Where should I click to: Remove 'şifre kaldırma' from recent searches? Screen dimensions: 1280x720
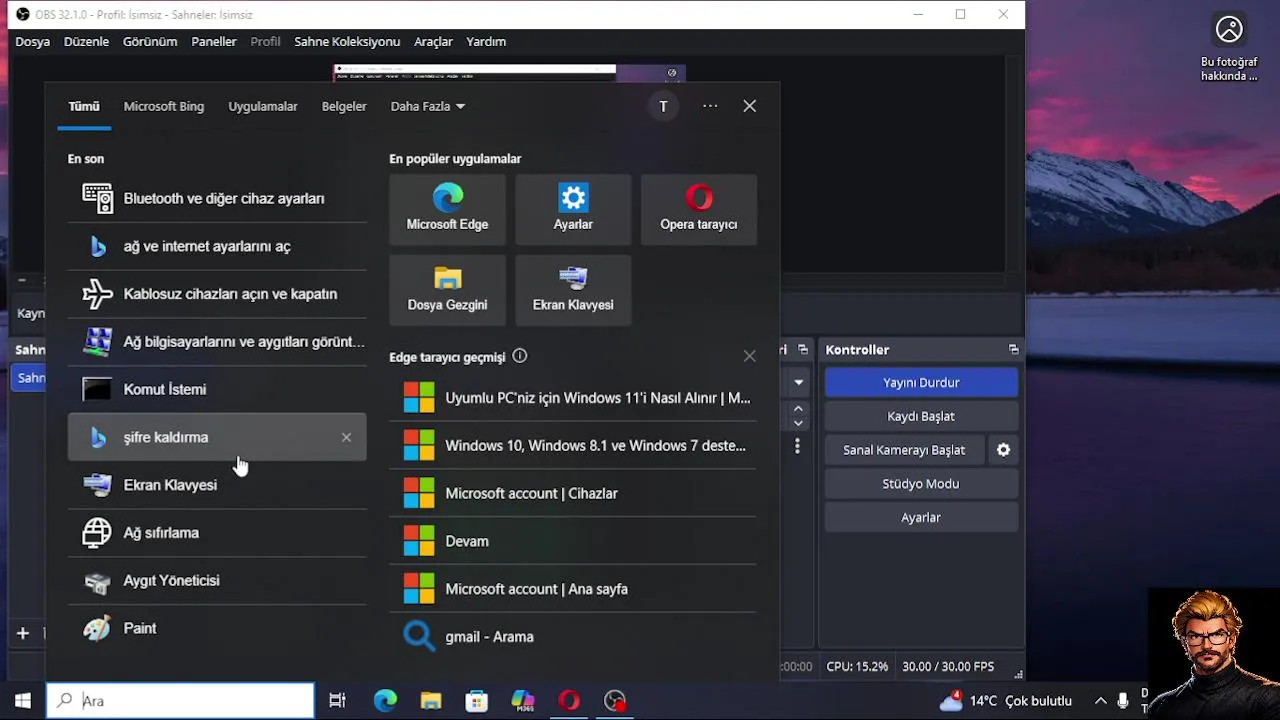[346, 437]
